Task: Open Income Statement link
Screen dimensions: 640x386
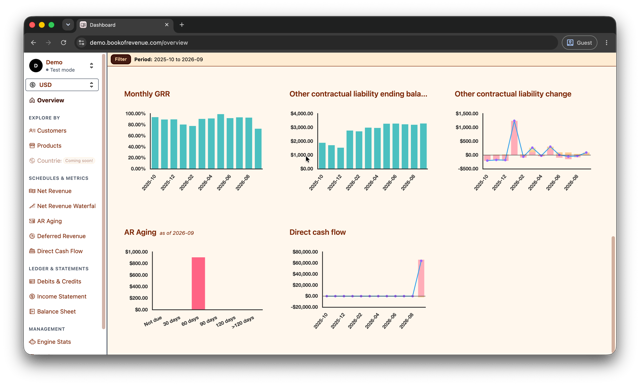Action: pyautogui.click(x=62, y=297)
